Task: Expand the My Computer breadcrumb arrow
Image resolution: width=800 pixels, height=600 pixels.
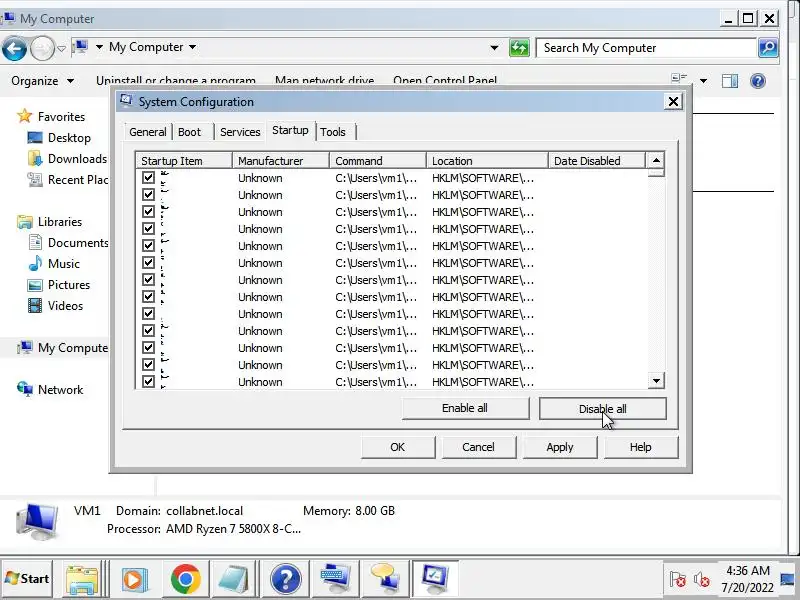Action: [192, 47]
